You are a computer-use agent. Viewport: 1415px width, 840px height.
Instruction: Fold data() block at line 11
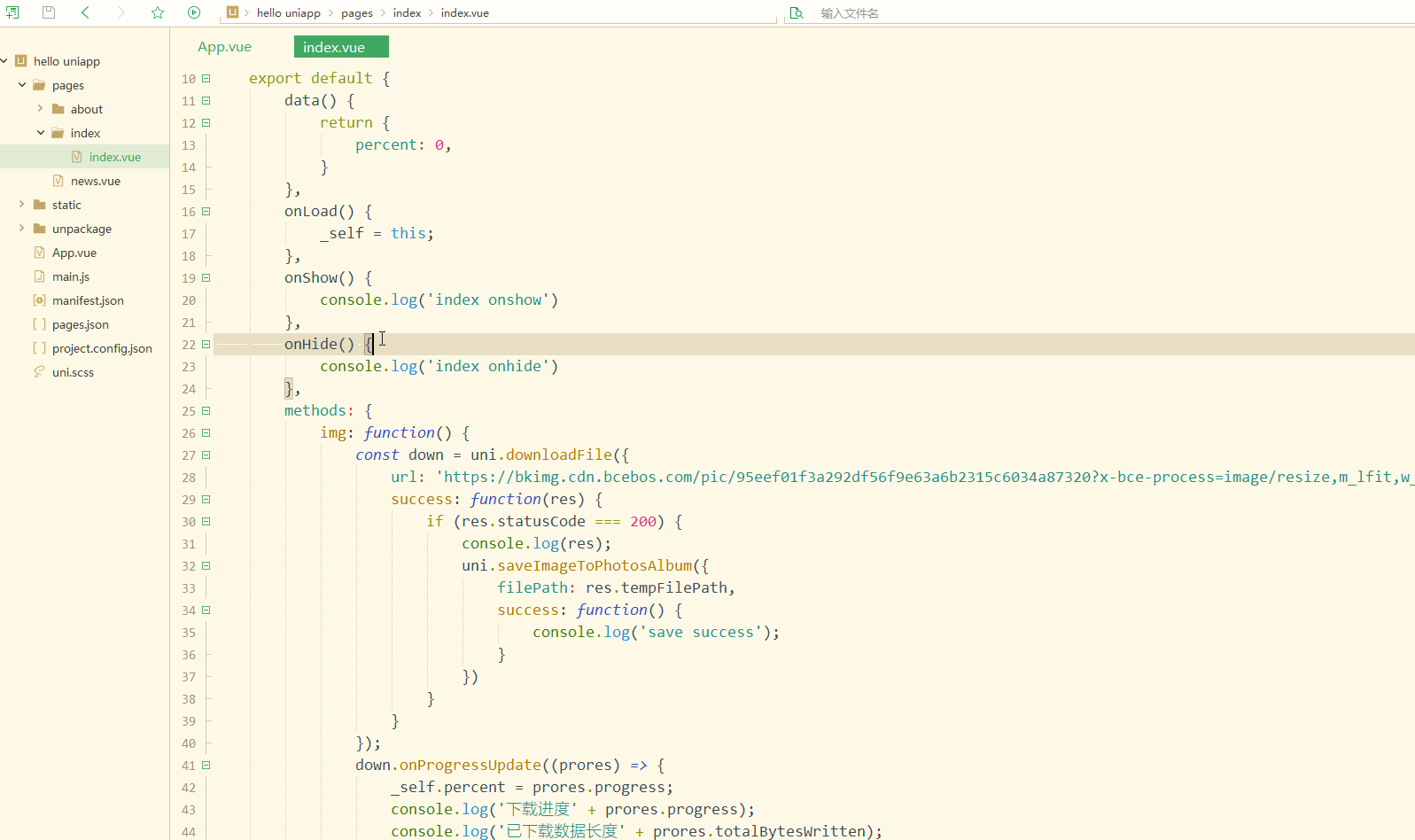pyautogui.click(x=206, y=100)
